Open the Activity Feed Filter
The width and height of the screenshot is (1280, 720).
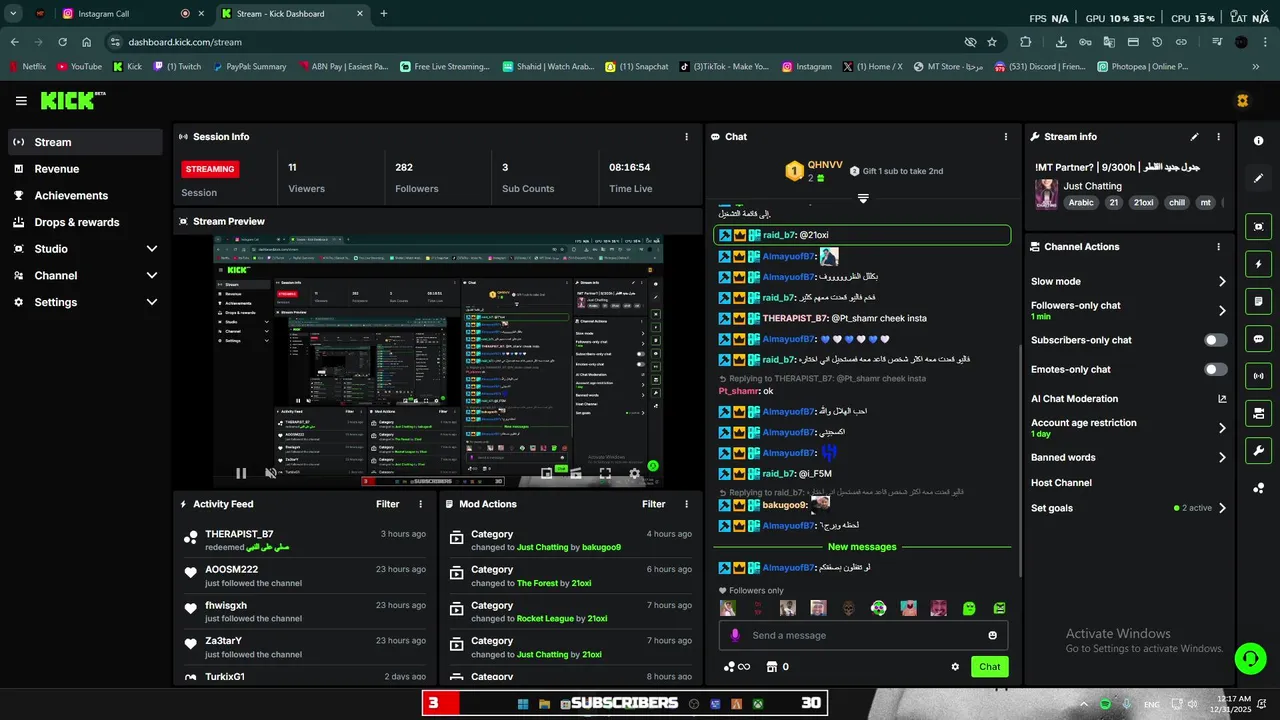click(x=387, y=504)
